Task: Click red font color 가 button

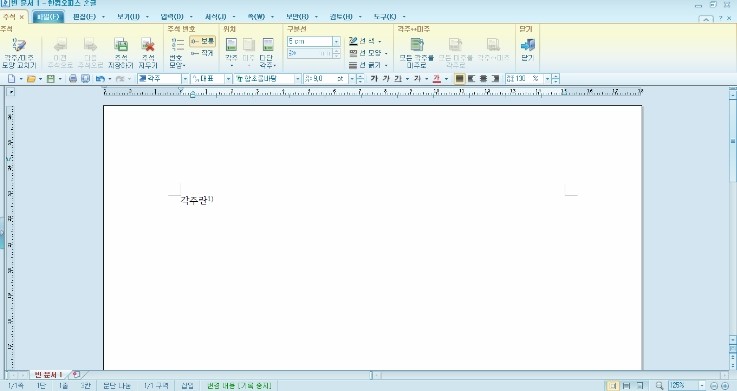Action: (437, 79)
